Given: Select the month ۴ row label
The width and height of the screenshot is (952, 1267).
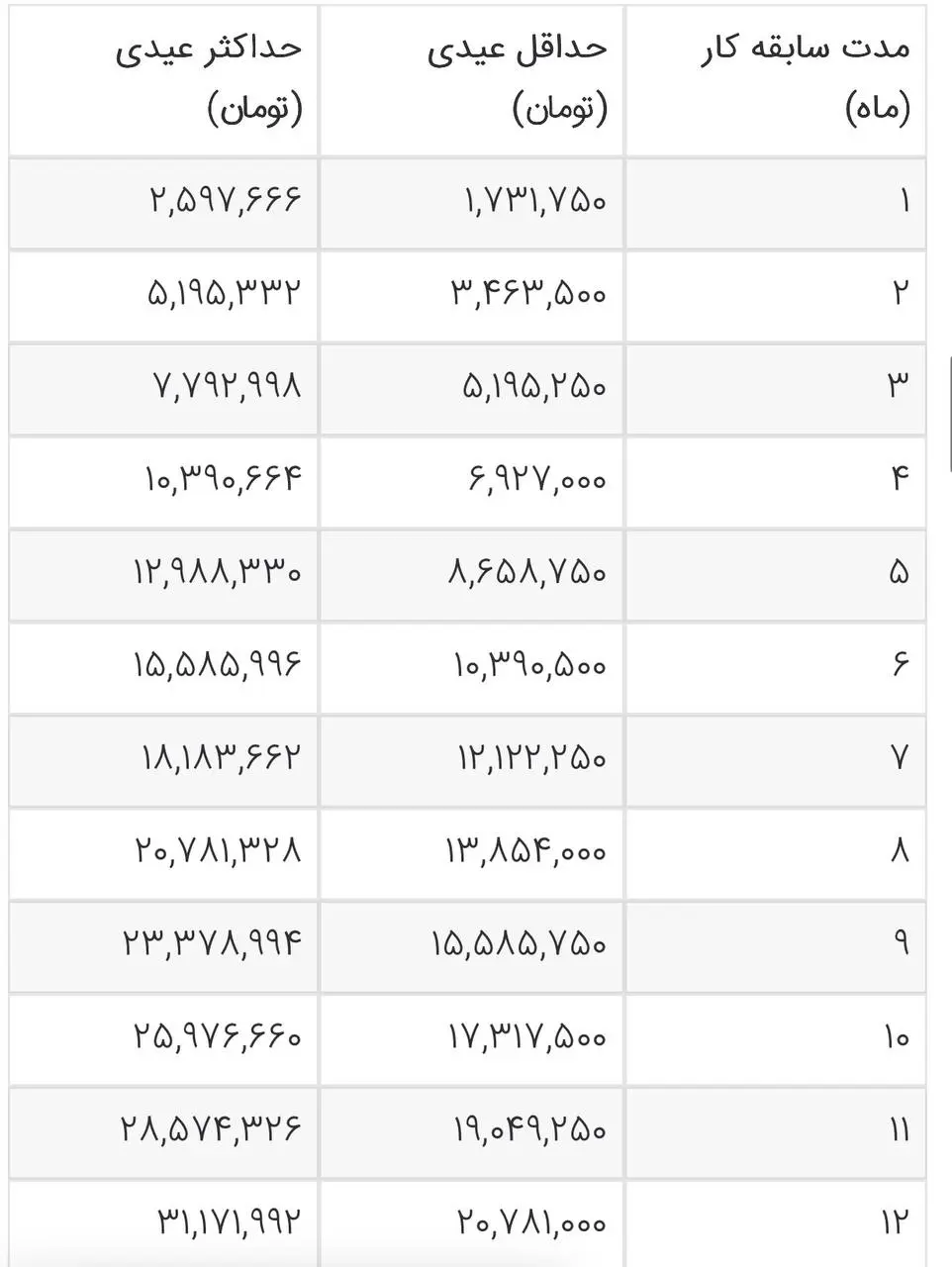Looking at the screenshot, I should (x=900, y=479).
